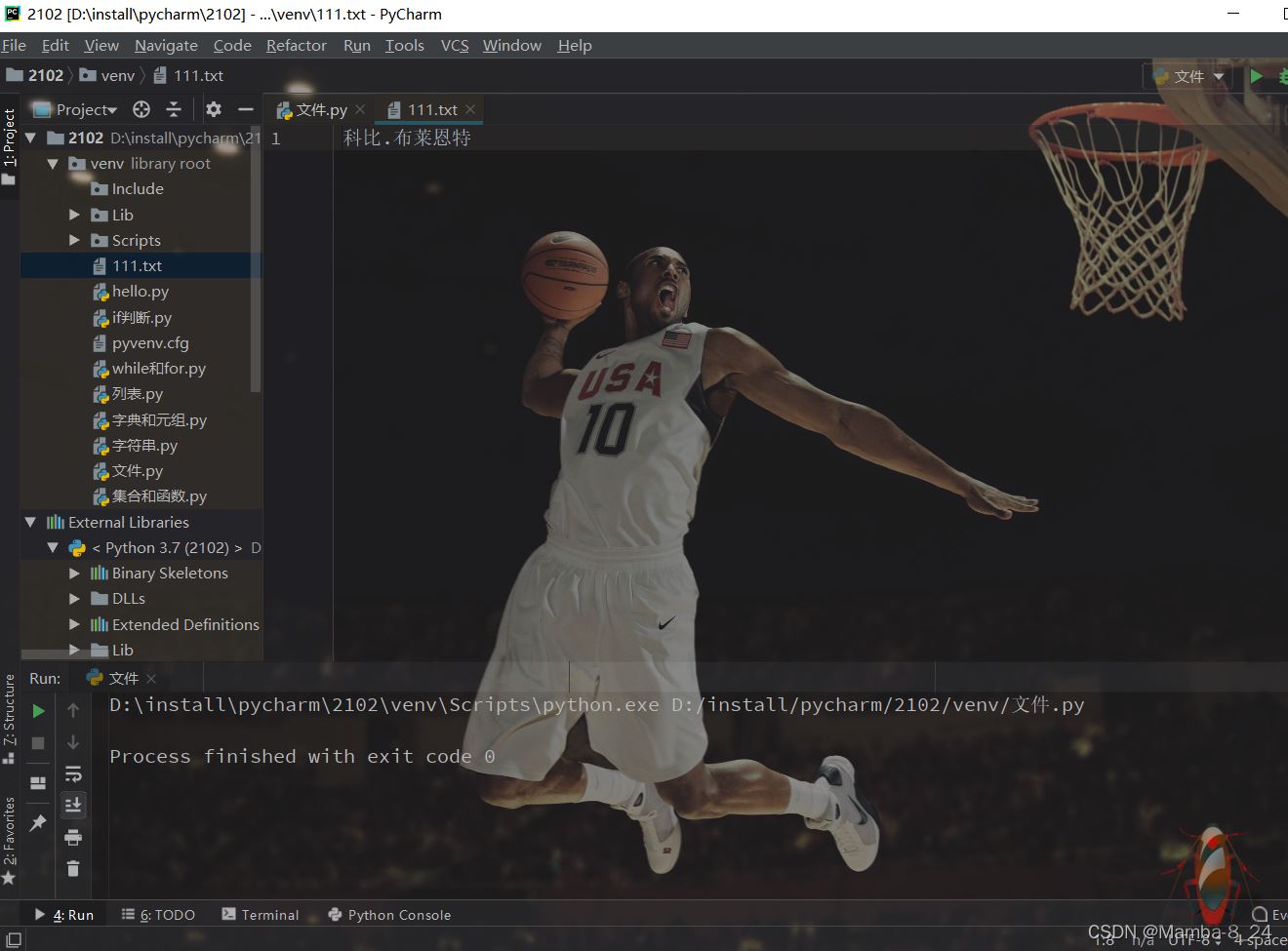
Task: Click the Project tree vertical scrollbar
Action: 257,258
